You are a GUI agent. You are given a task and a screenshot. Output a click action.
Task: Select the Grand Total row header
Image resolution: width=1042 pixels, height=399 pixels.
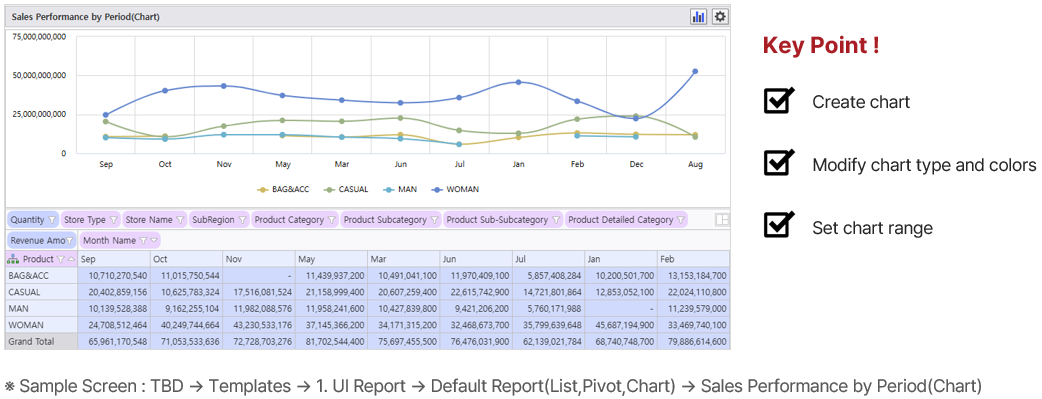[41, 342]
